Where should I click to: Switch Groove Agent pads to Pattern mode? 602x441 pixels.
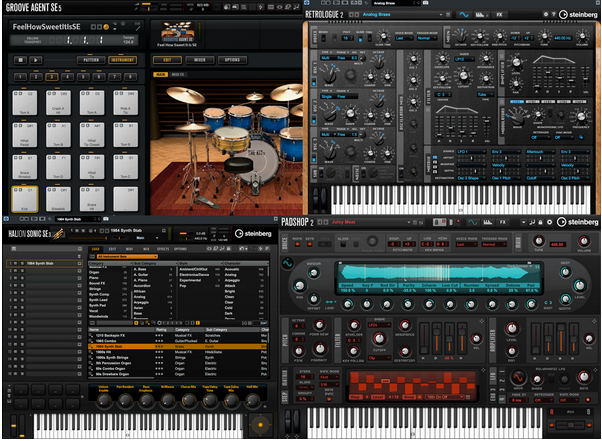(x=91, y=60)
